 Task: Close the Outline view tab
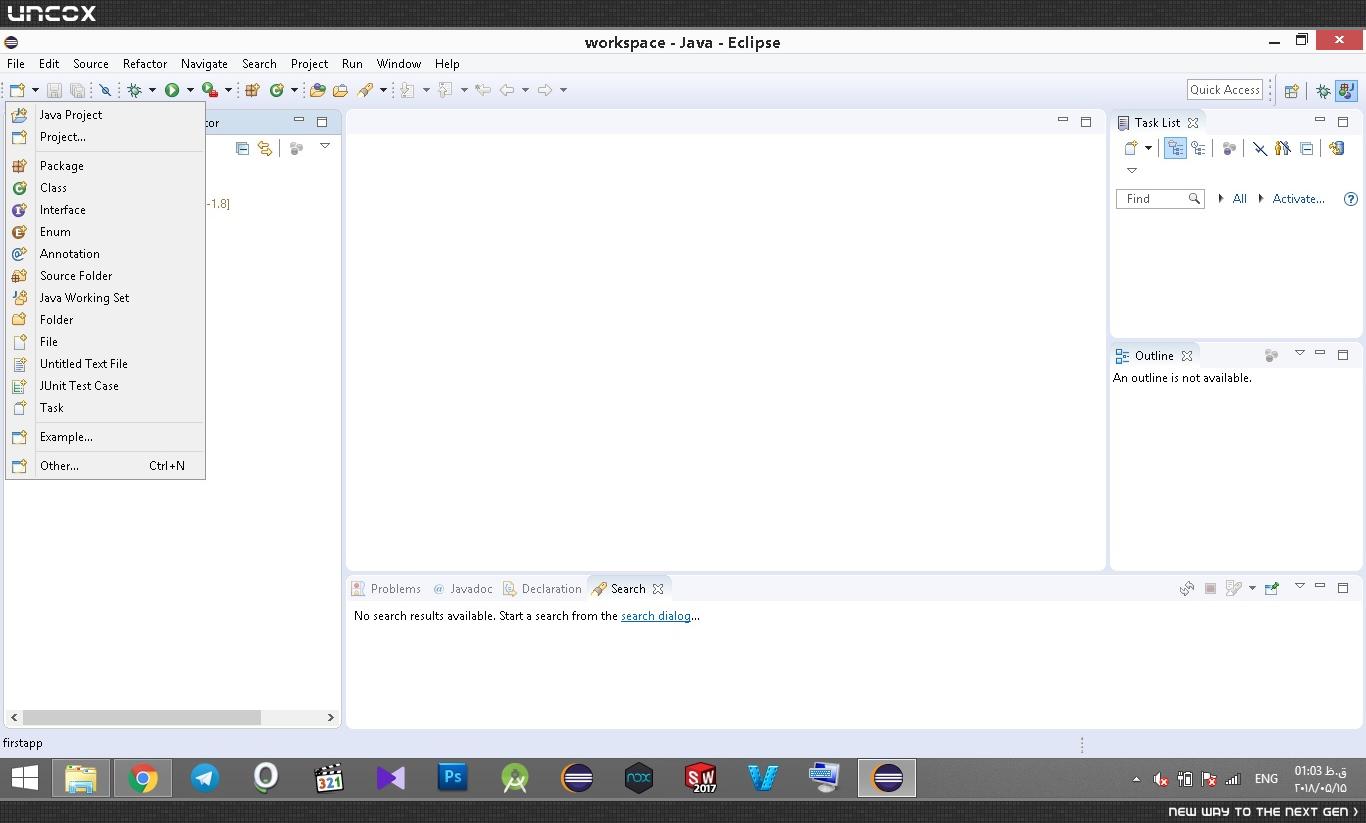1187,356
